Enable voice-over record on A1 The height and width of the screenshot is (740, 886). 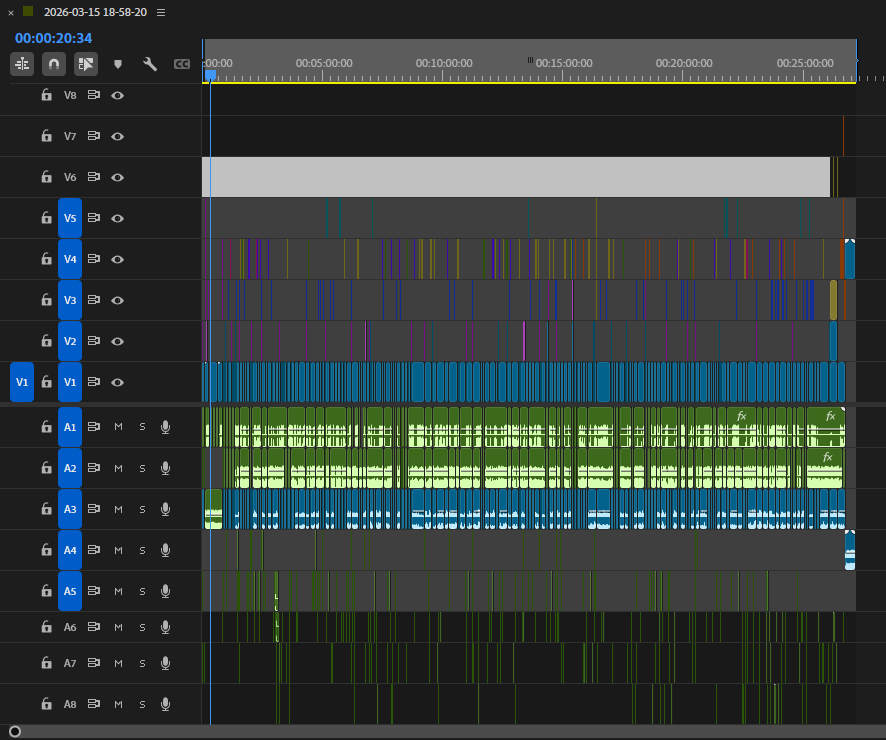click(166, 427)
